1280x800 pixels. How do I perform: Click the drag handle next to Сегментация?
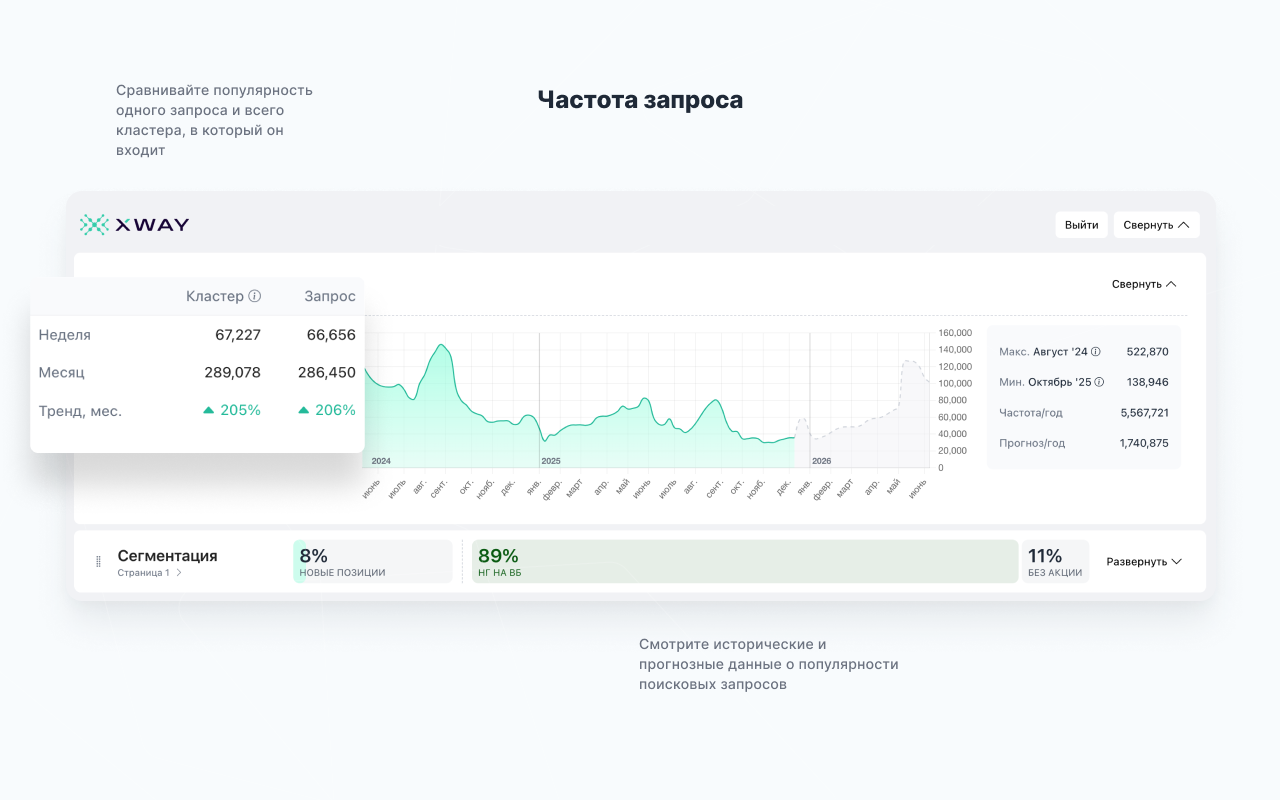coord(96,561)
